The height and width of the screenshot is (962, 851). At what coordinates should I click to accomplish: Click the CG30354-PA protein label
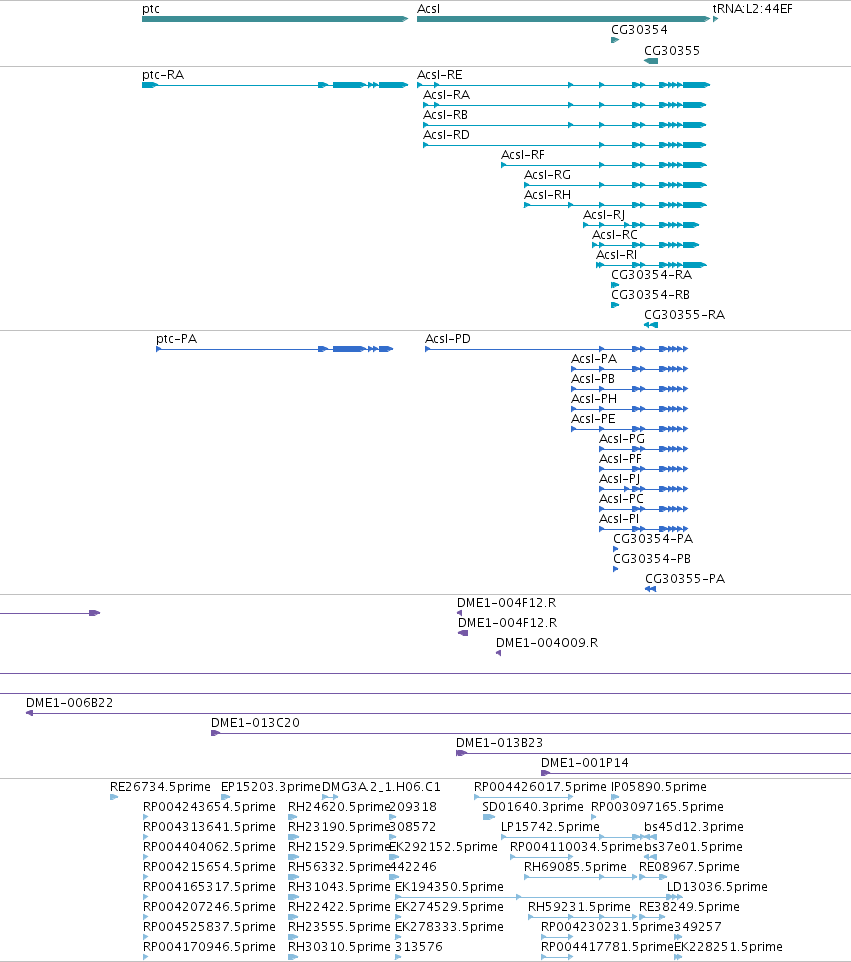pos(653,539)
